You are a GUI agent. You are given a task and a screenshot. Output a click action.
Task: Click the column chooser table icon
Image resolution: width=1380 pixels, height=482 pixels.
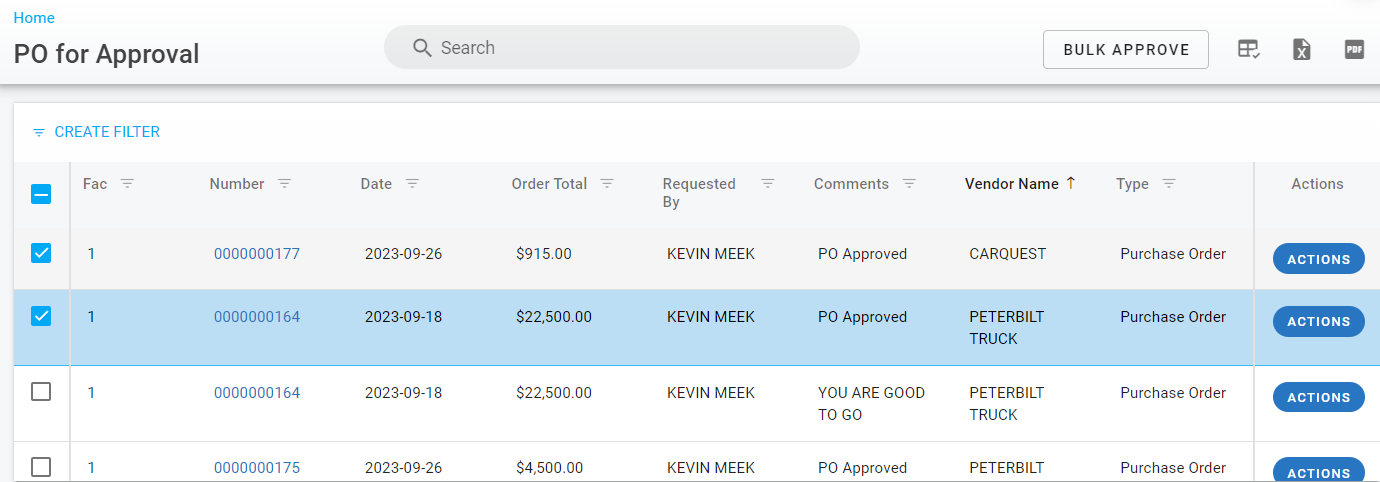point(1248,49)
